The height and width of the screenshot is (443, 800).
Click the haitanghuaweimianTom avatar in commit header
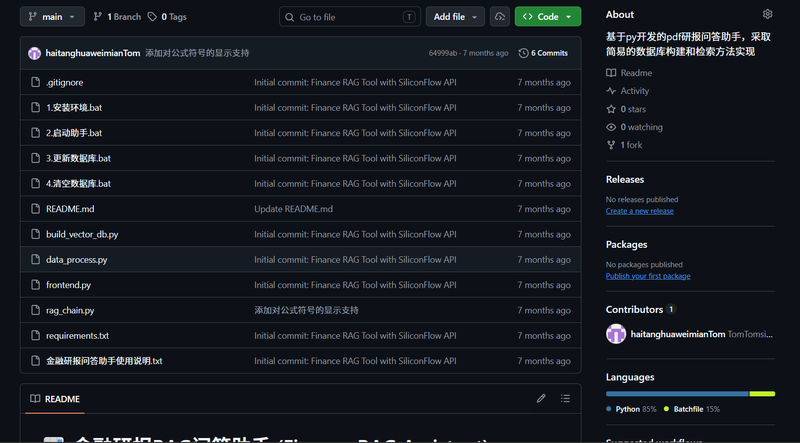point(34,53)
